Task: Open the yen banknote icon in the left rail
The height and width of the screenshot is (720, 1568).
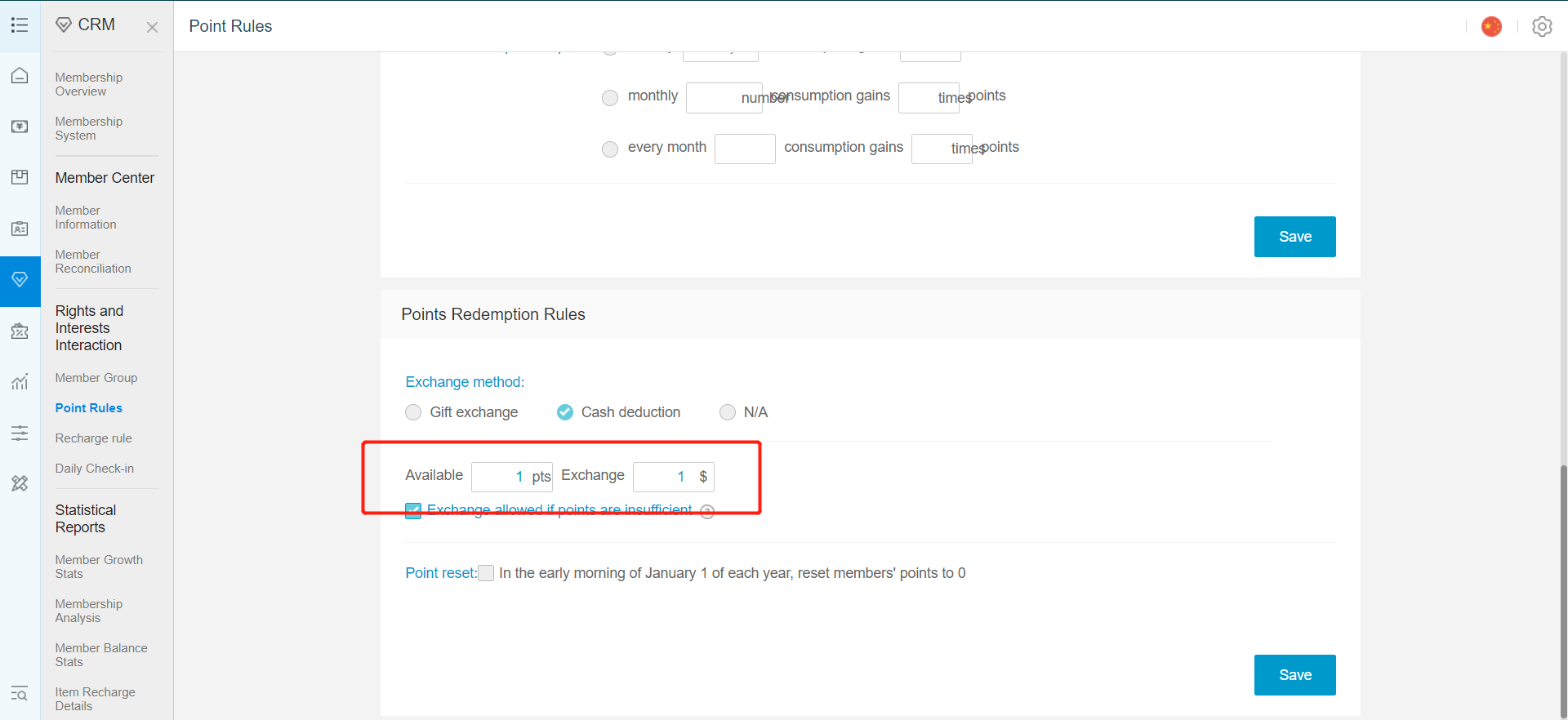Action: (x=20, y=127)
